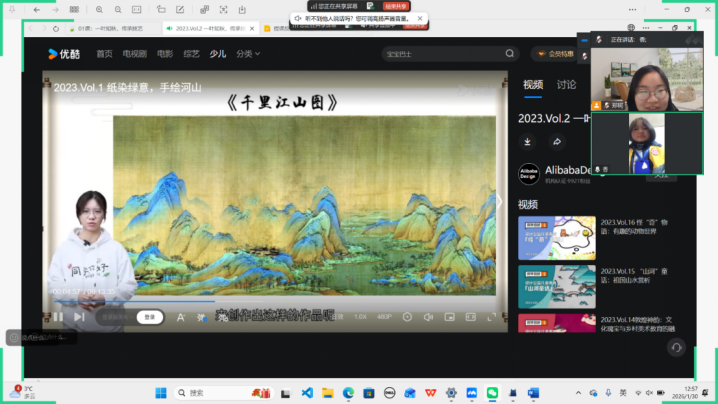Toggle the 弹 danmaku bullet comments
Viewport: 718px width, 404px height.
point(201,317)
